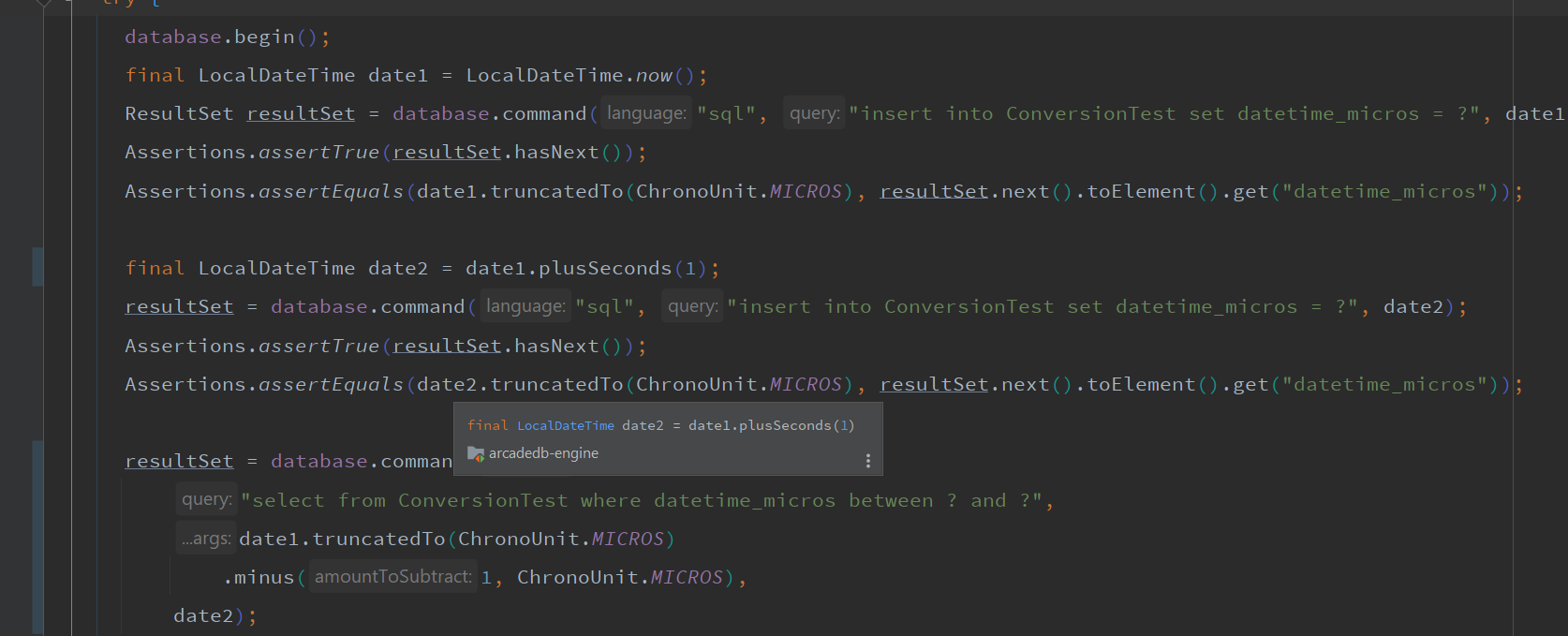
Task: Click 'resultSet' in the ResultSet resultSet declaration
Action: point(301,114)
